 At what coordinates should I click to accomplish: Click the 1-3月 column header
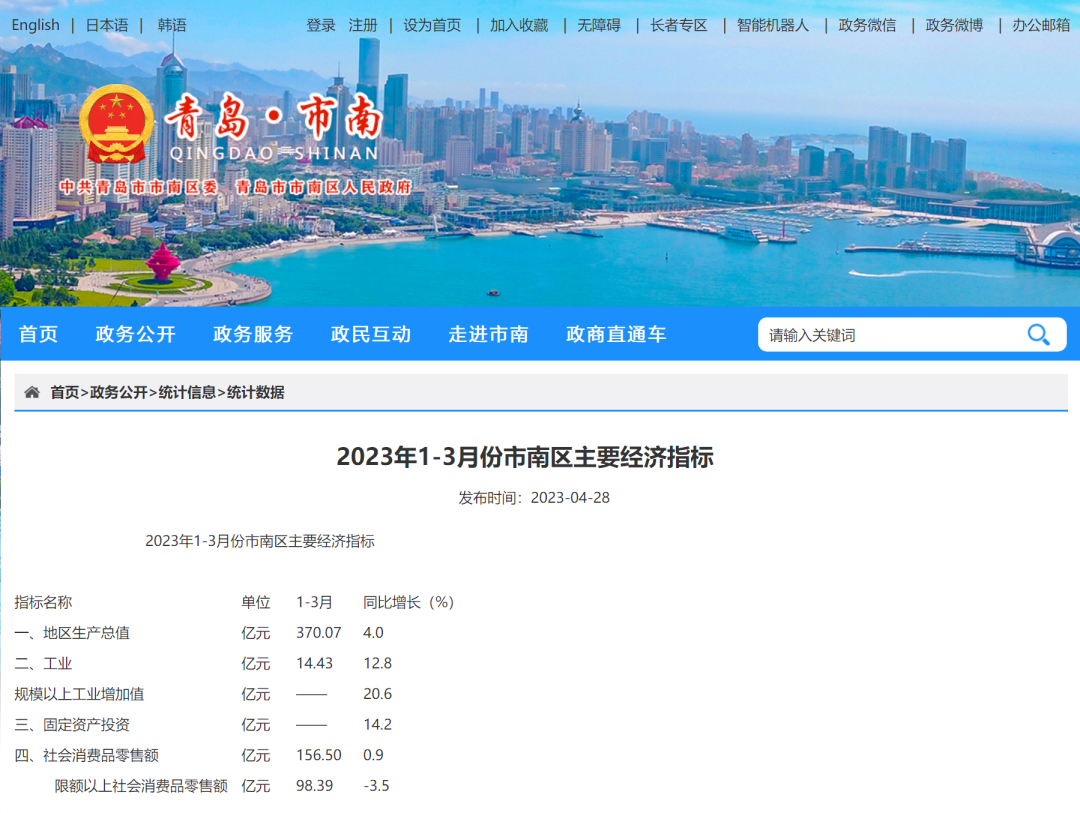(x=315, y=602)
